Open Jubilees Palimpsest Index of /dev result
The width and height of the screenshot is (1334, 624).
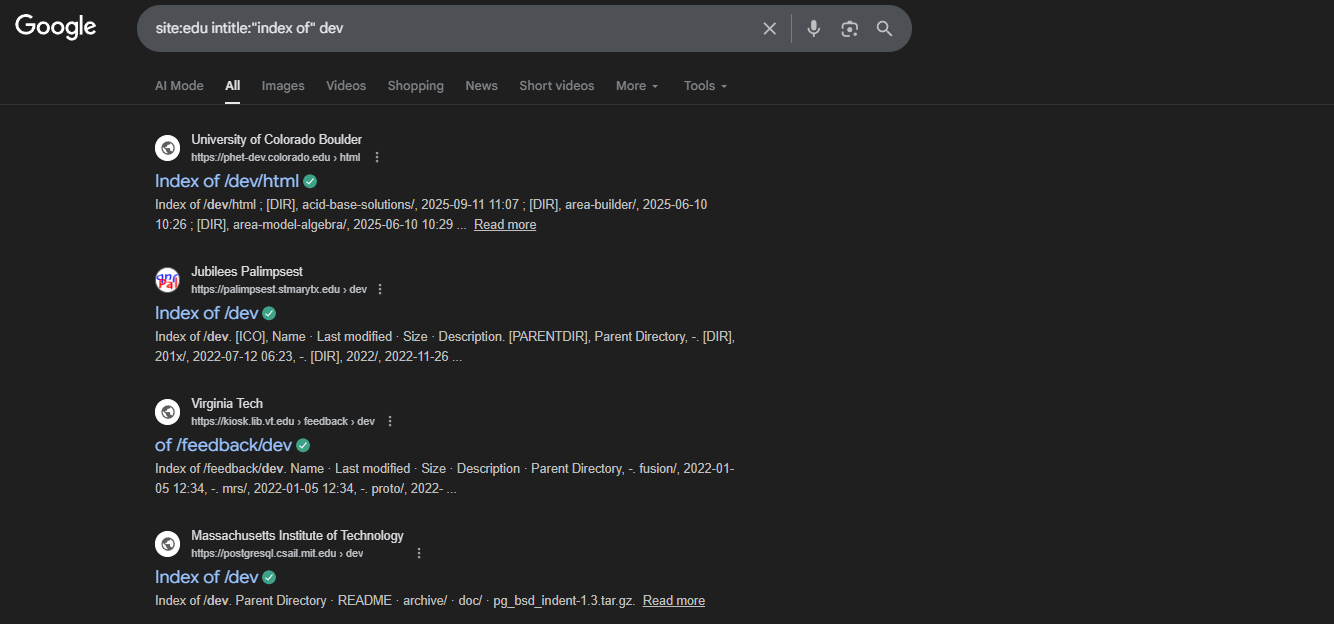pos(207,313)
